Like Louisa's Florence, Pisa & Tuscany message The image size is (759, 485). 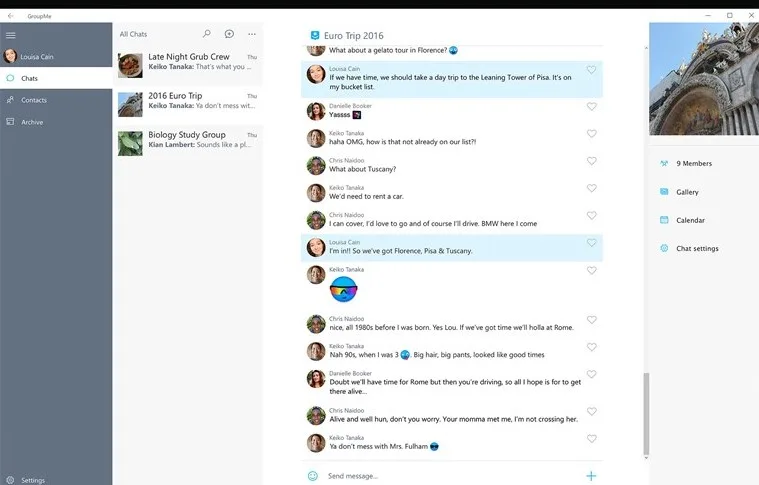(592, 242)
